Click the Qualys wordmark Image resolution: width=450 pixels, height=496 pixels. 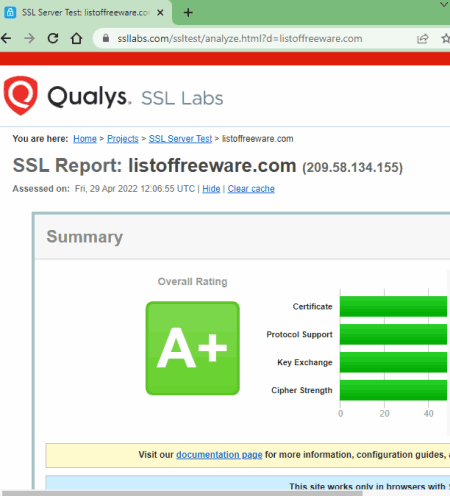pos(89,97)
